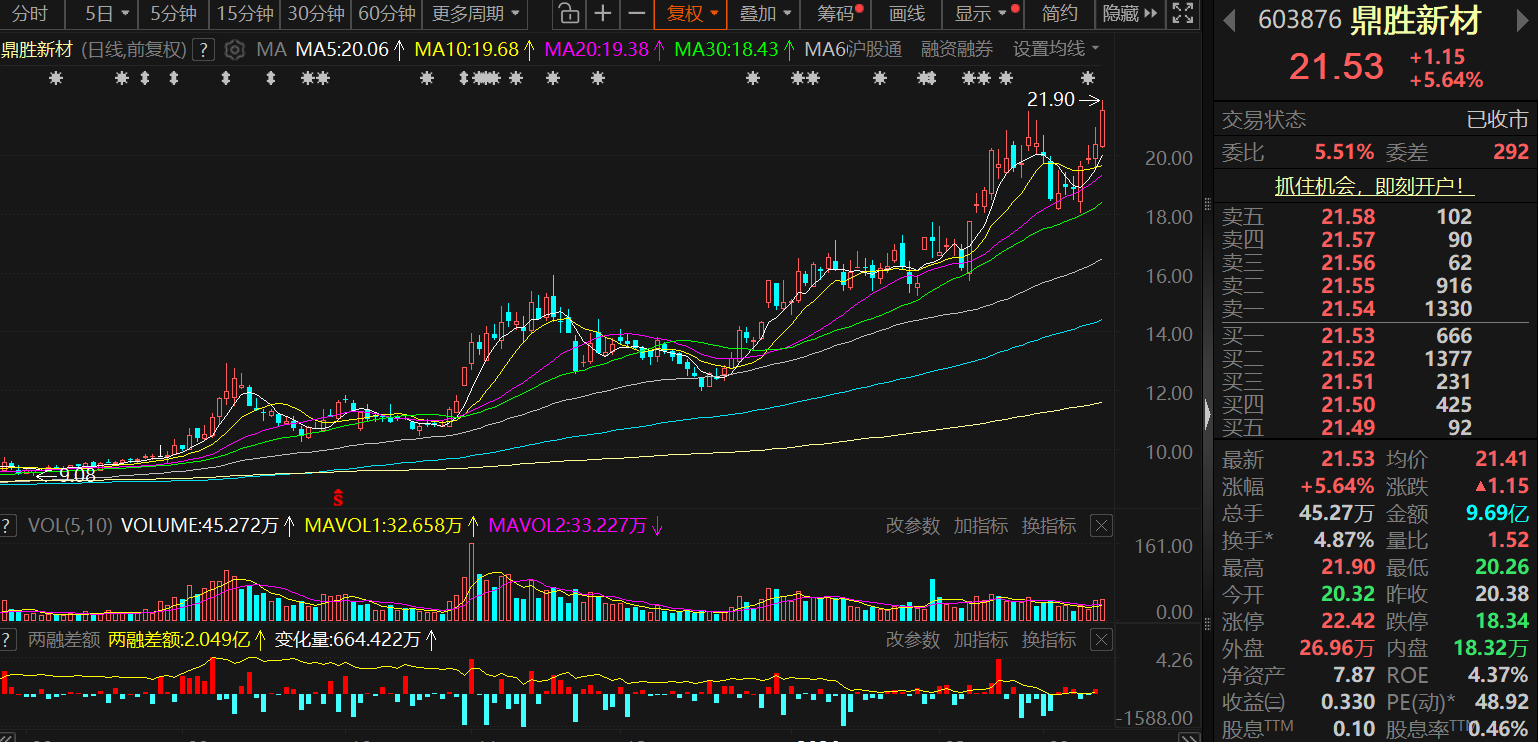Open the 设置均线 dropdown
Viewport: 1538px width, 742px height.
tap(1055, 49)
